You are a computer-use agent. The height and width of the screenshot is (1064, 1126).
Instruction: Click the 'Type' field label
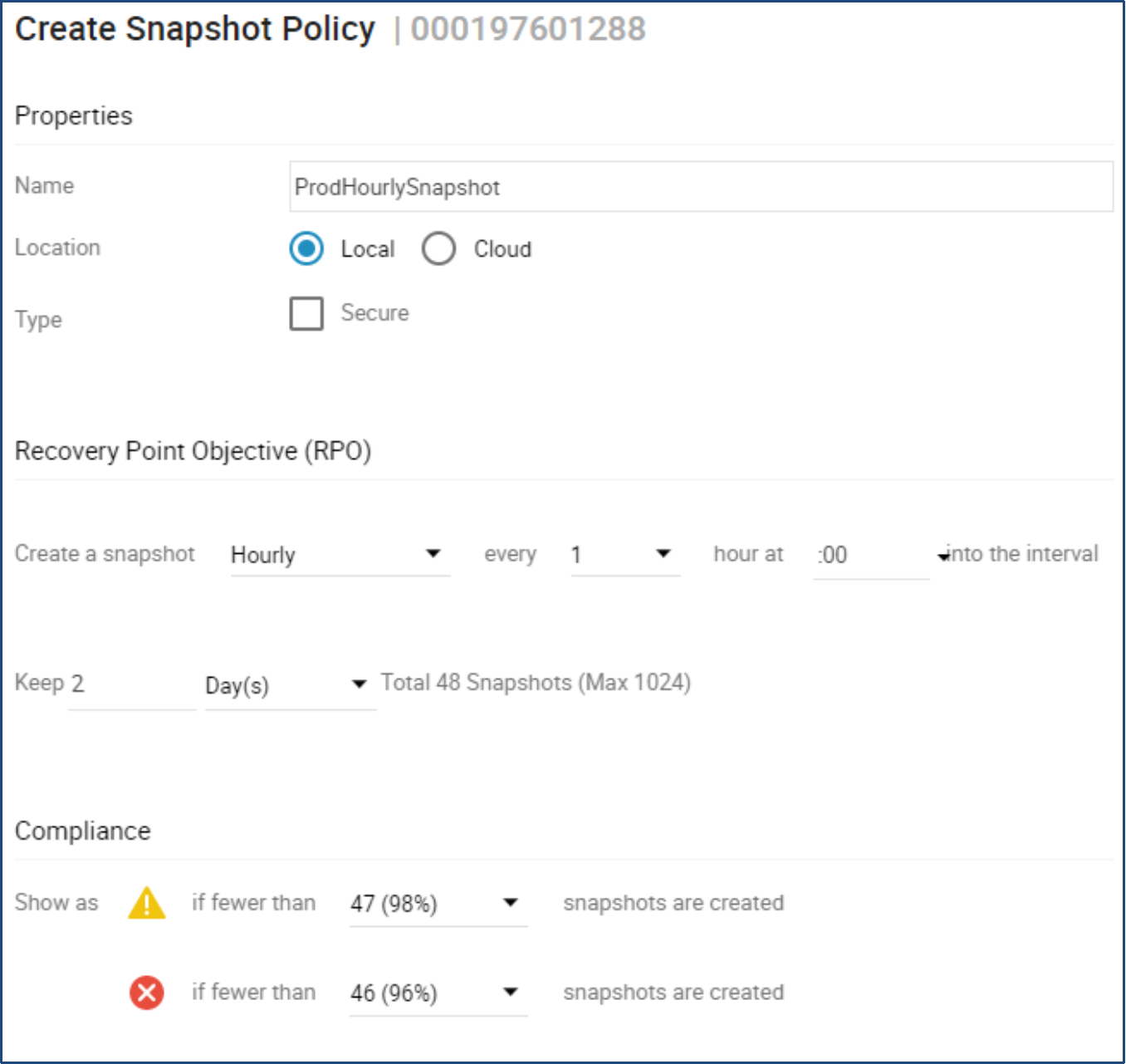pos(38,320)
